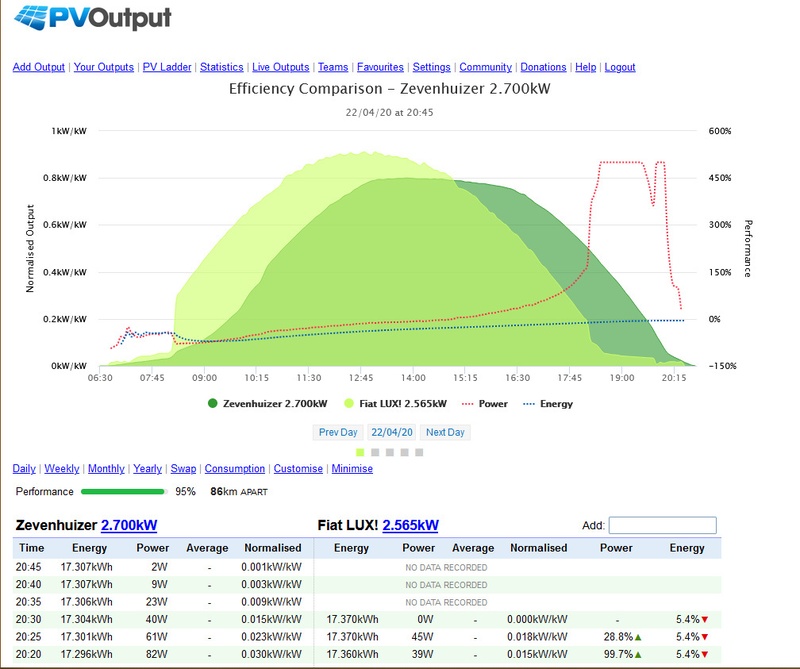Click the 28.8% power value

pos(618,637)
